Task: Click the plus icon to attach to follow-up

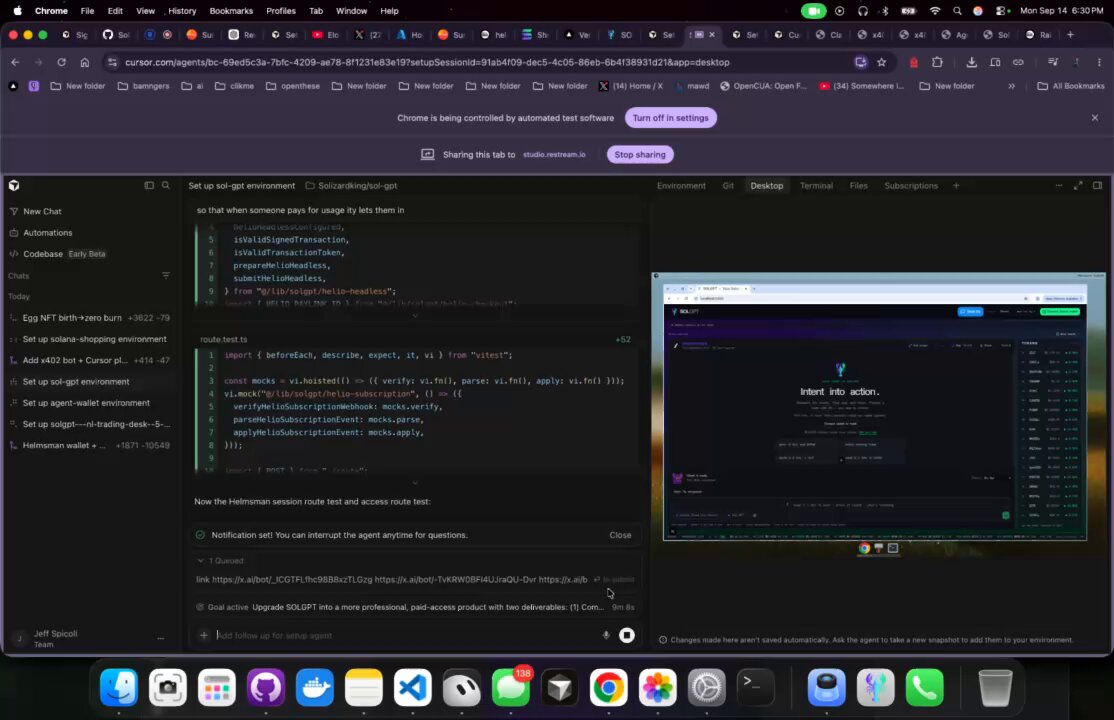Action: (204, 635)
